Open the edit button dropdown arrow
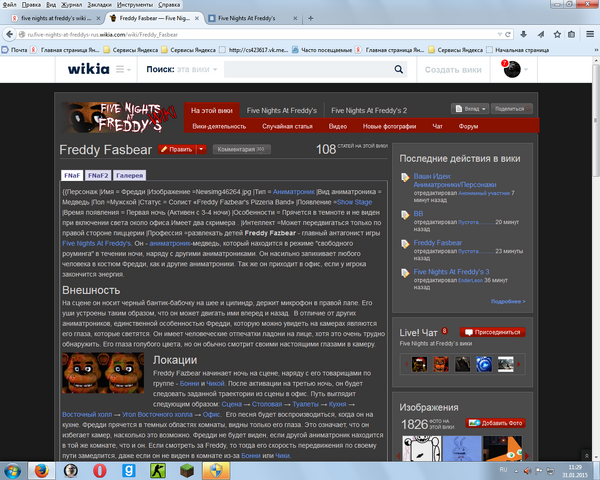Image resolution: width=600 pixels, height=480 pixels. (201, 149)
